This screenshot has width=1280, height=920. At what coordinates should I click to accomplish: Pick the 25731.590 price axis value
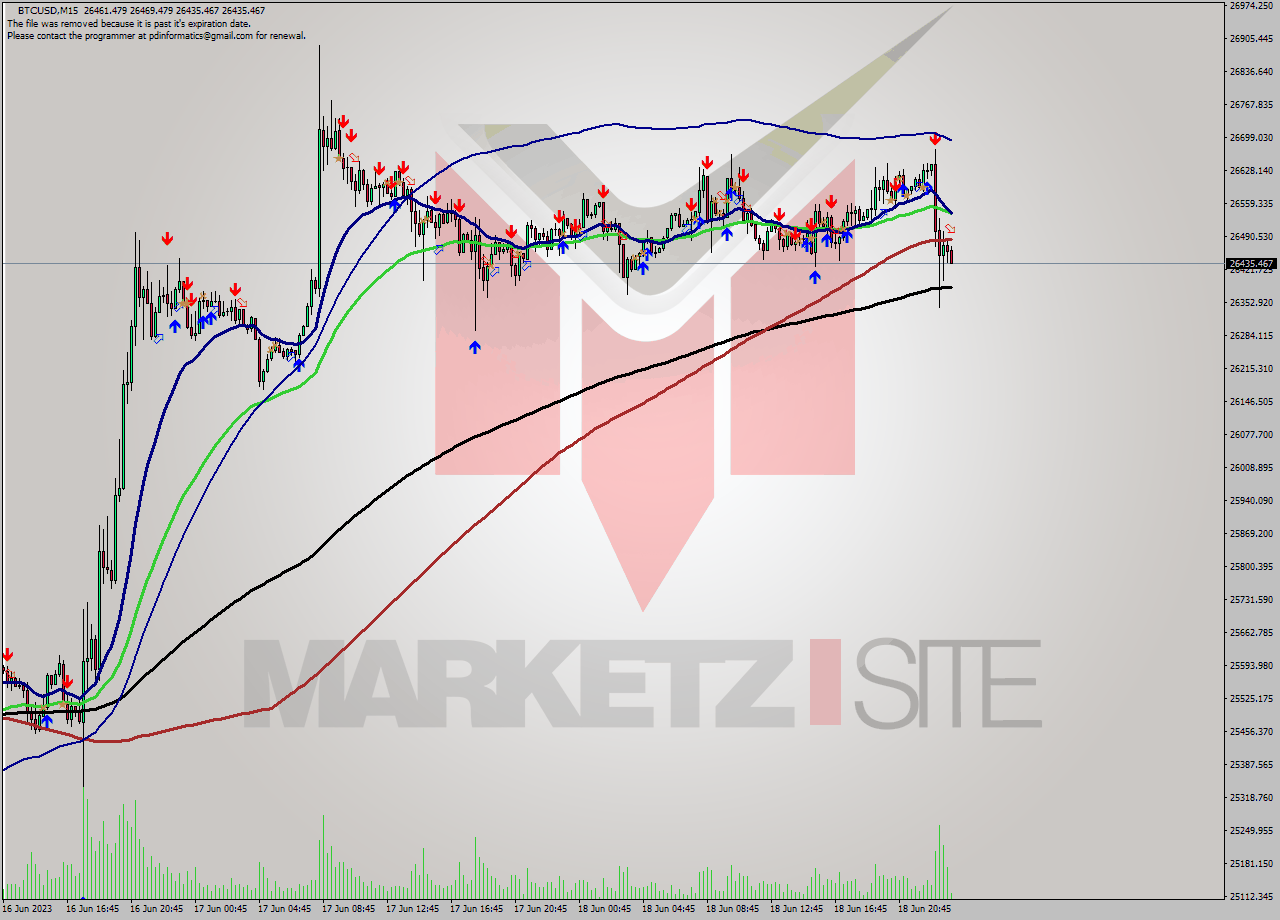point(1252,600)
